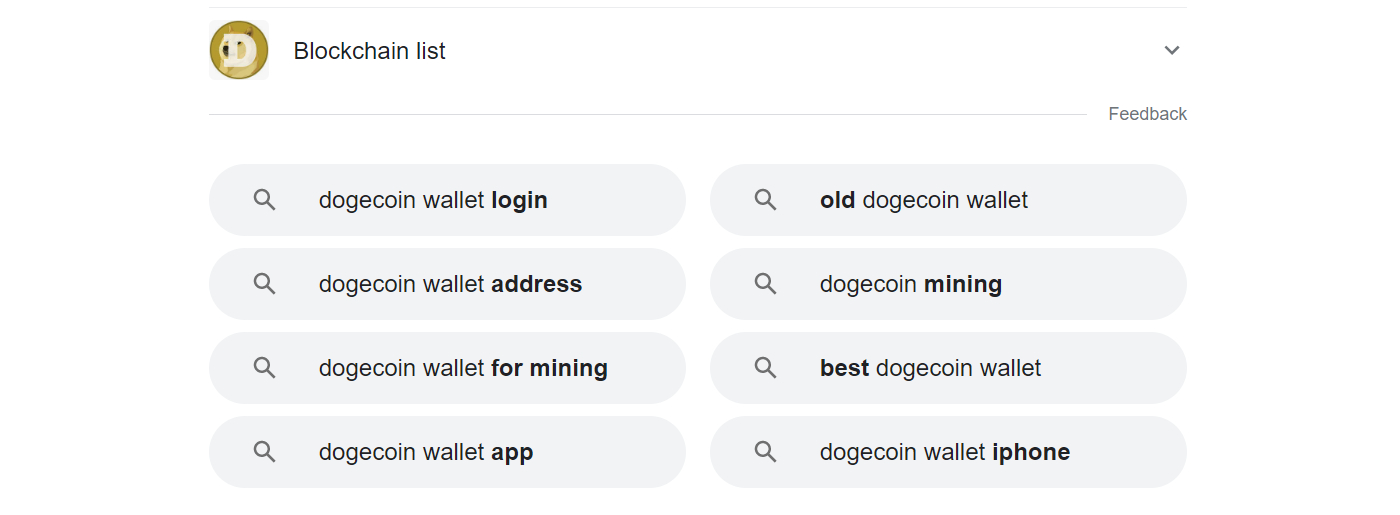Search for "dogecoin wallet login" suggestion
Viewport: 1400px width, 515px height.
pos(433,200)
